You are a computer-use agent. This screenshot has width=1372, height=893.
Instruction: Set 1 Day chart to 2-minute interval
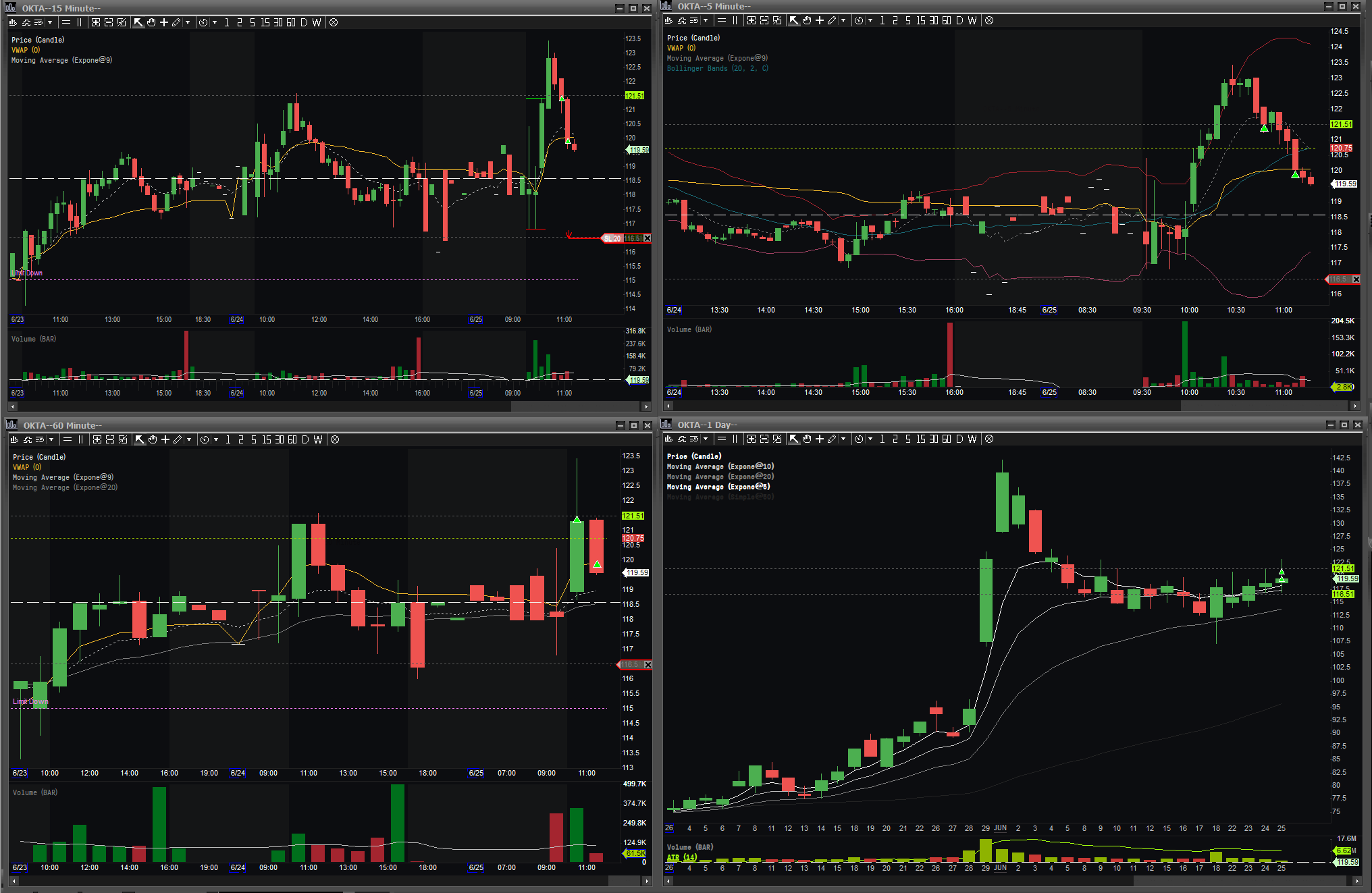pos(895,439)
